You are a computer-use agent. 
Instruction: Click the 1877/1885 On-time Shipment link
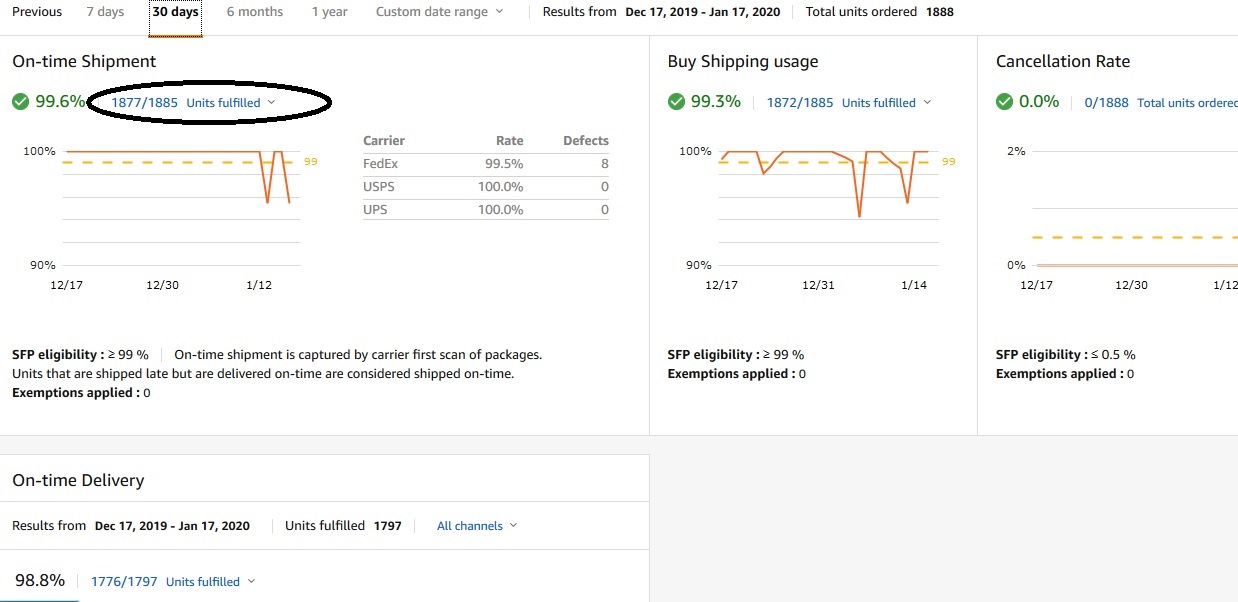(x=145, y=103)
